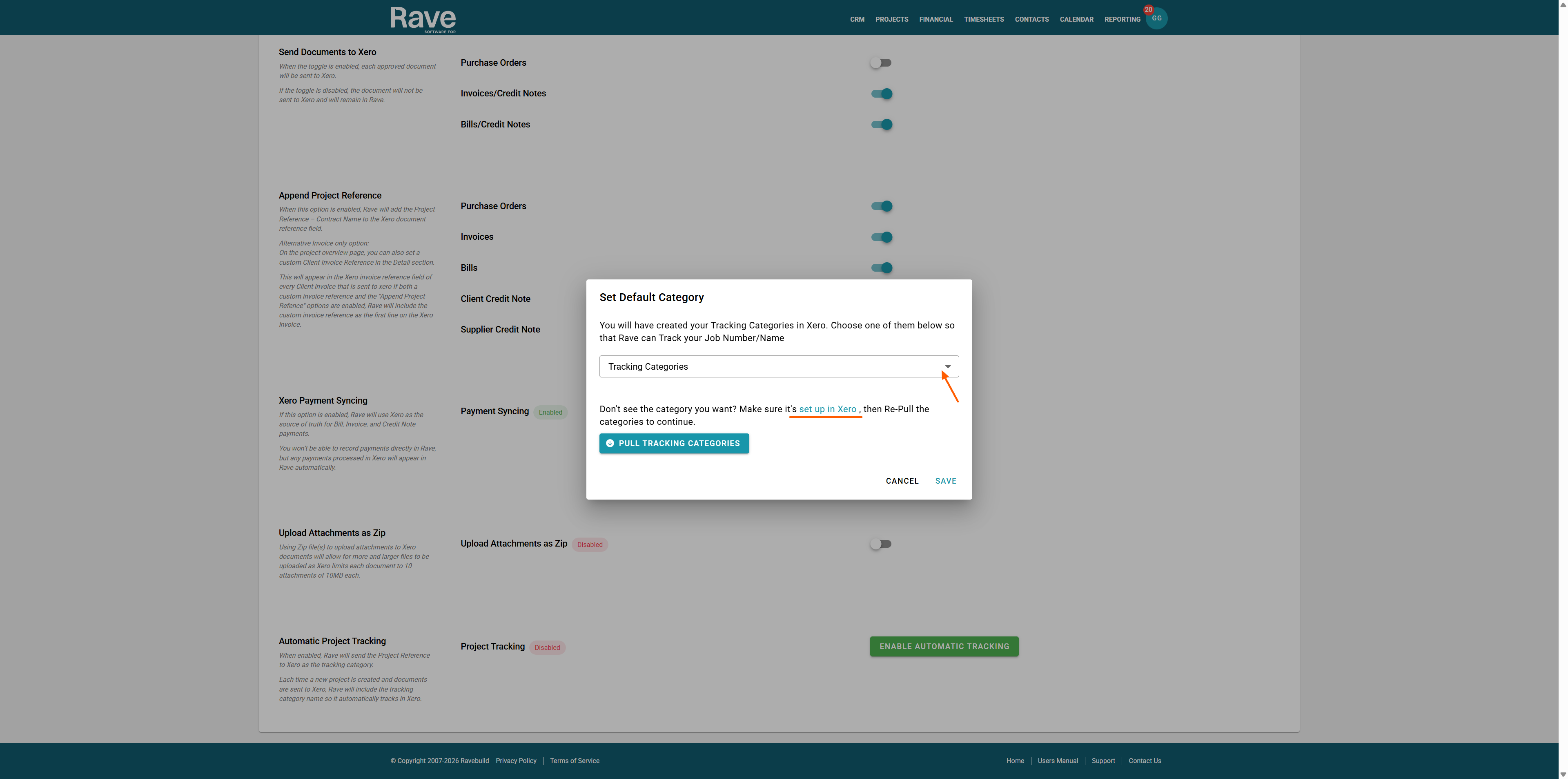Click Enable Automatic Tracking button
The width and height of the screenshot is (1568, 779).
944,646
